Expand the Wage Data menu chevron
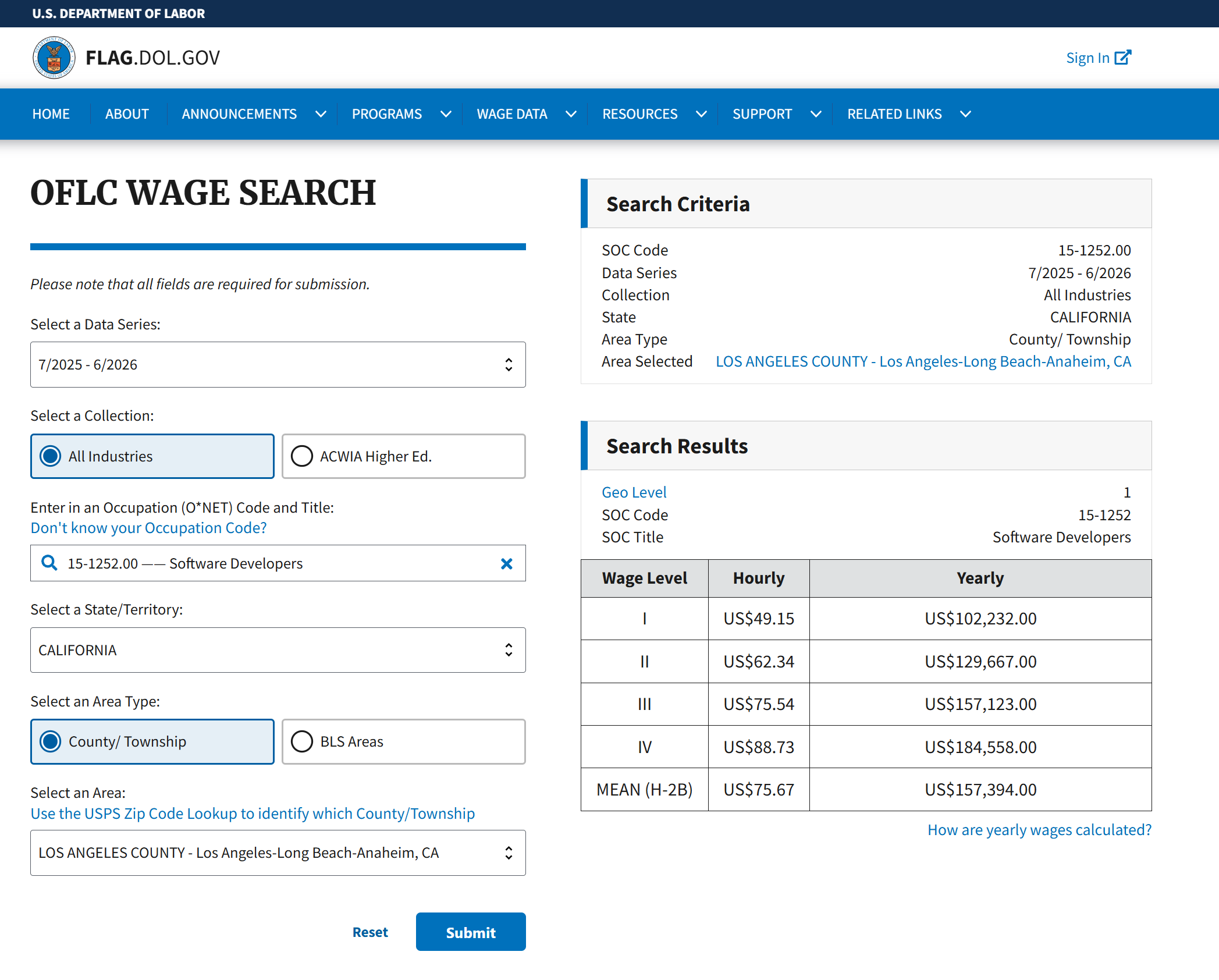The height and width of the screenshot is (980, 1219). [x=571, y=114]
